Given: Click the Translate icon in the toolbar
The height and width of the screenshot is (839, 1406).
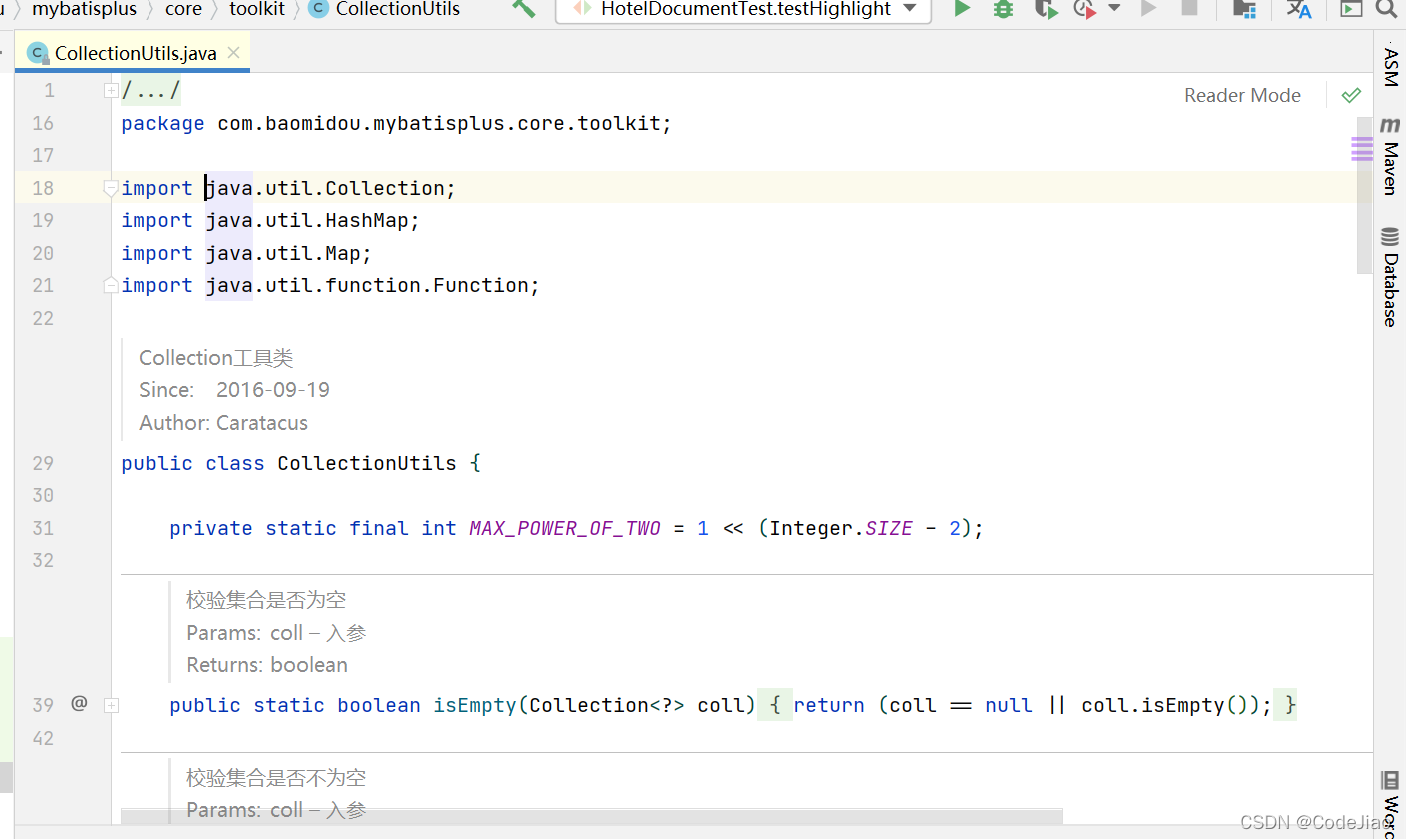Looking at the screenshot, I should coord(1299,9).
